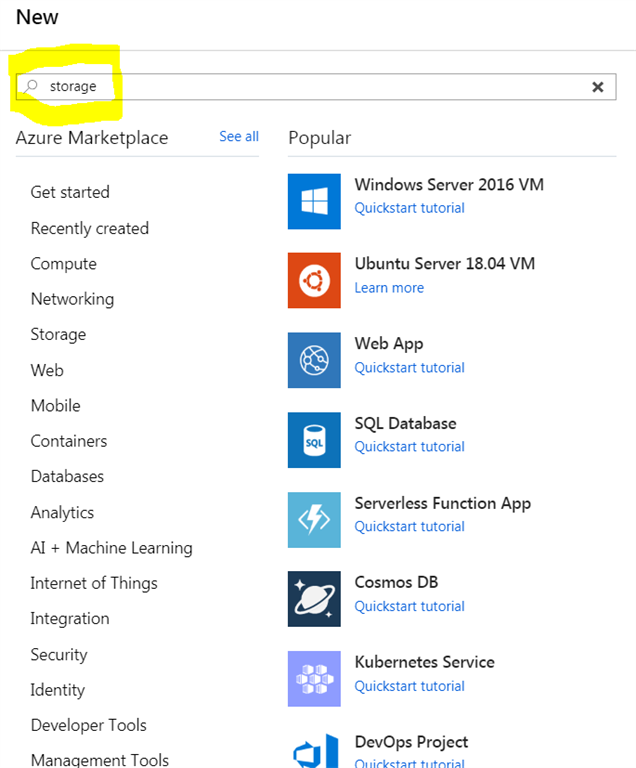Click Windows Server 2016 VM title
The image size is (636, 768).
449,185
